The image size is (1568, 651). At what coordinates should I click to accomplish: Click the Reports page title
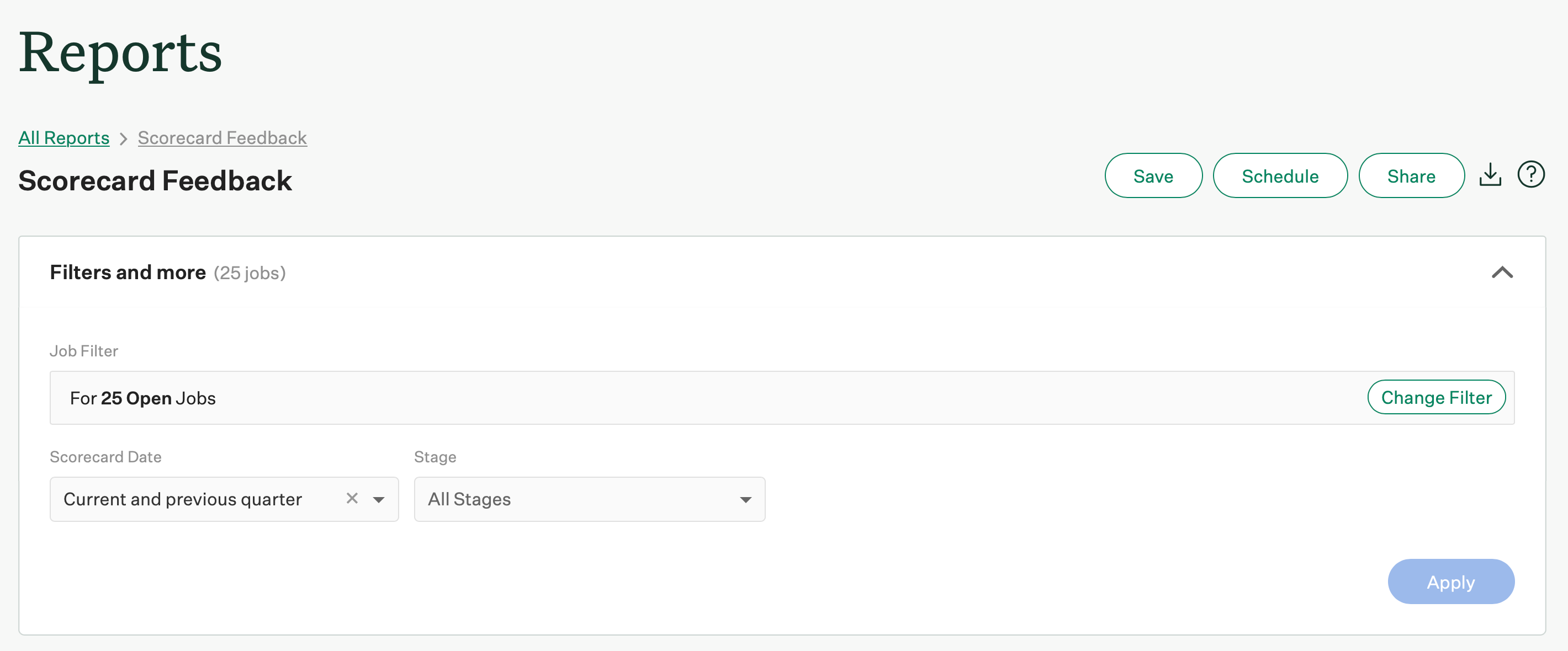[x=120, y=55]
